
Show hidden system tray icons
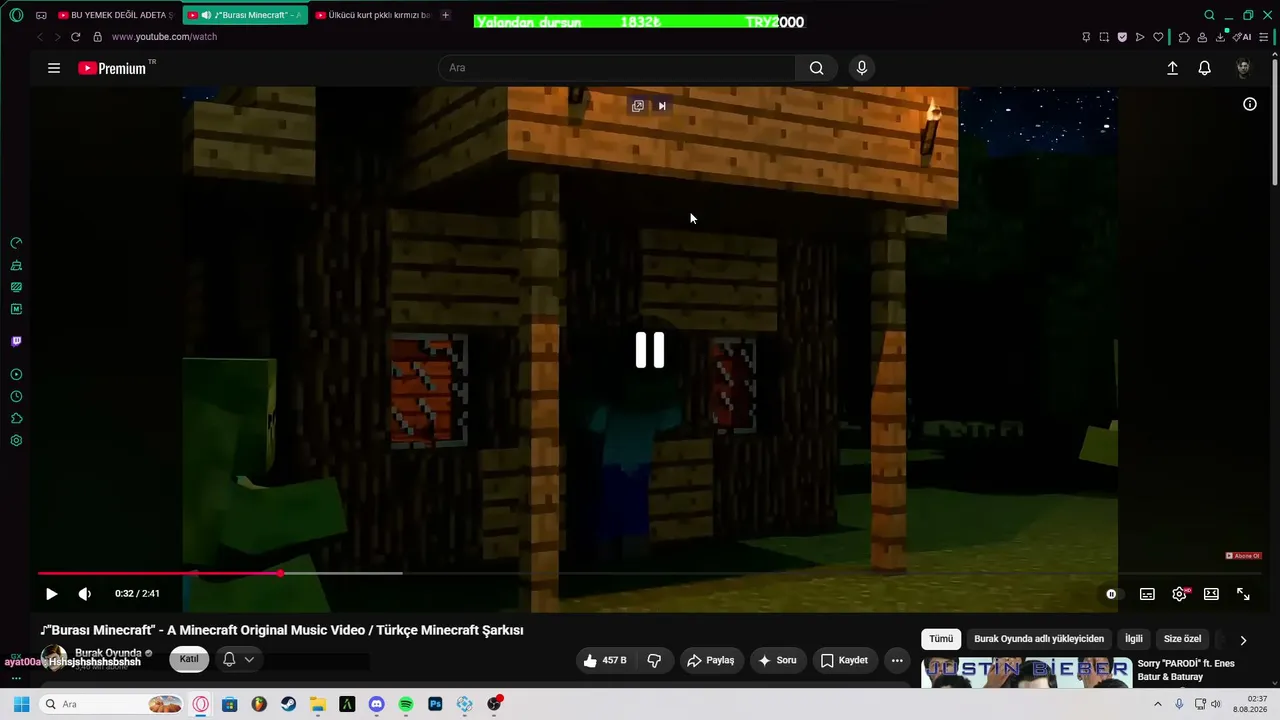click(x=1158, y=704)
